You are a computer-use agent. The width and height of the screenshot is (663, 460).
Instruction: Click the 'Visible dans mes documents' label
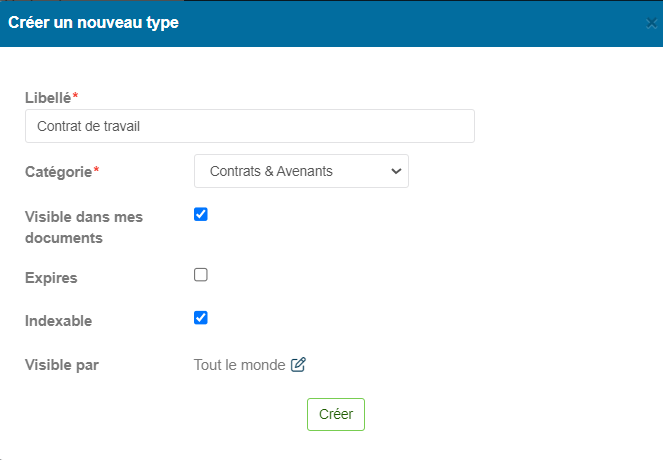84,227
